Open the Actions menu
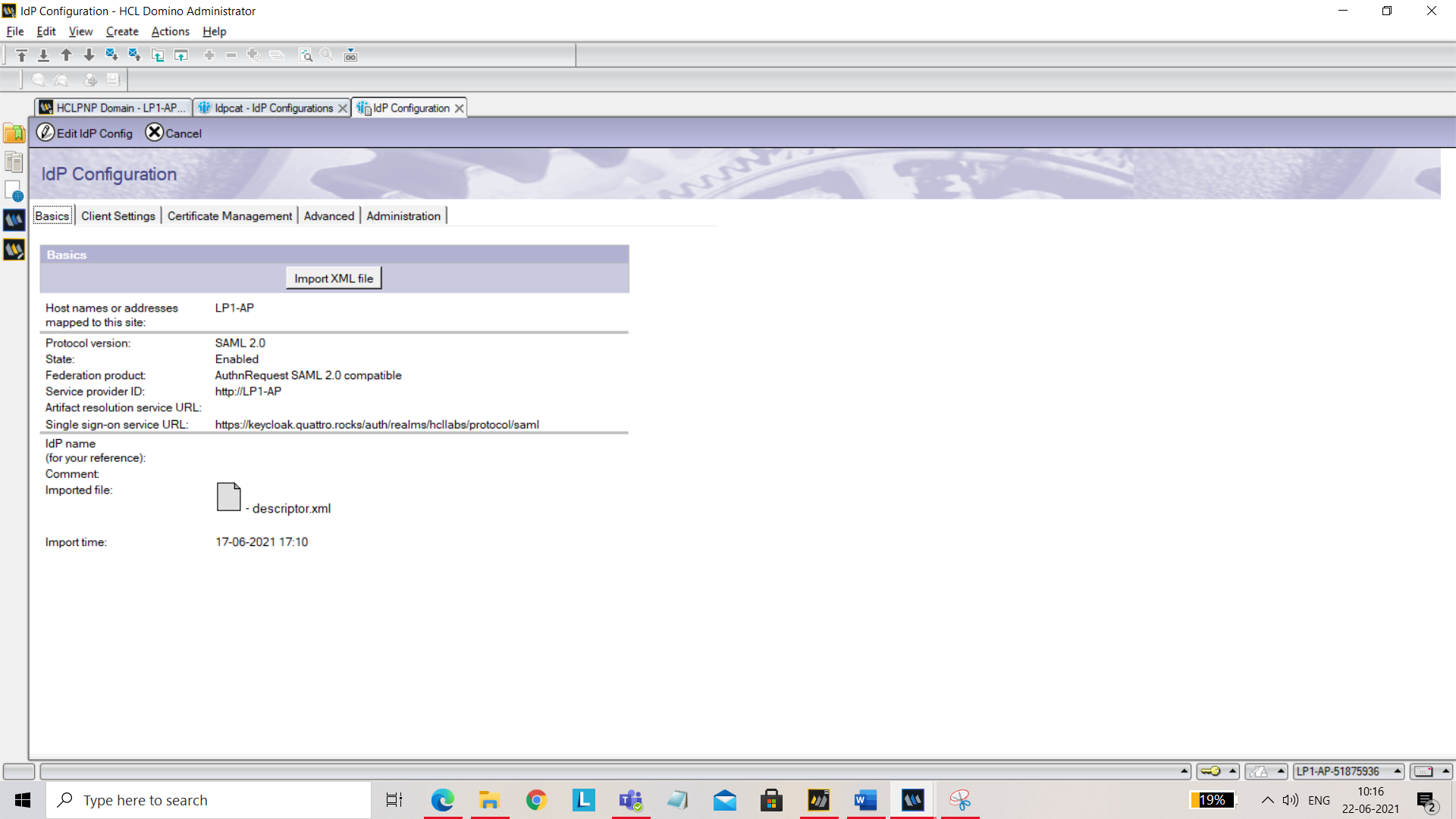The image size is (1456, 819). pos(169,31)
